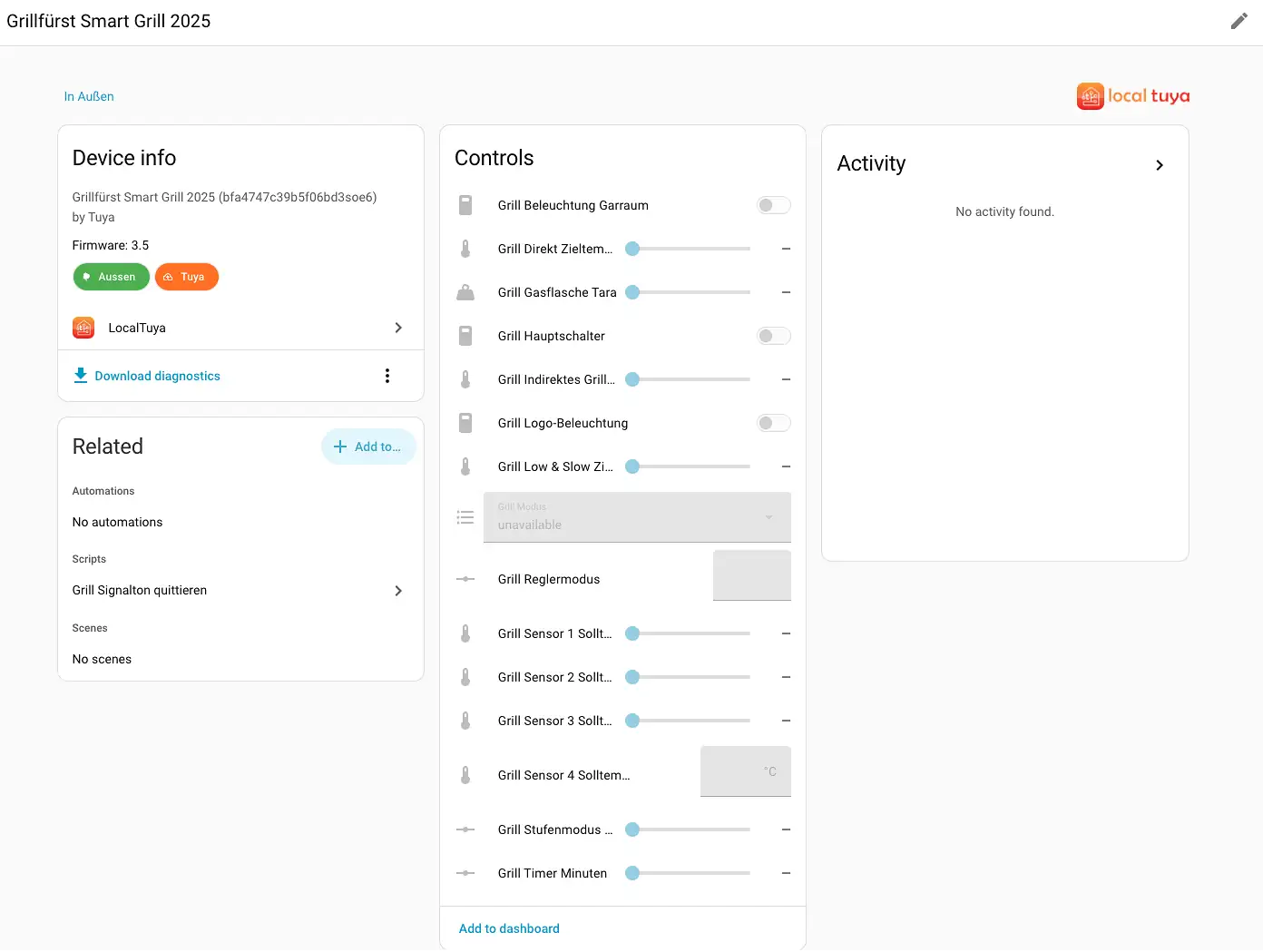Toggle the Grill Logo-Beleuchtung switch

774,423
